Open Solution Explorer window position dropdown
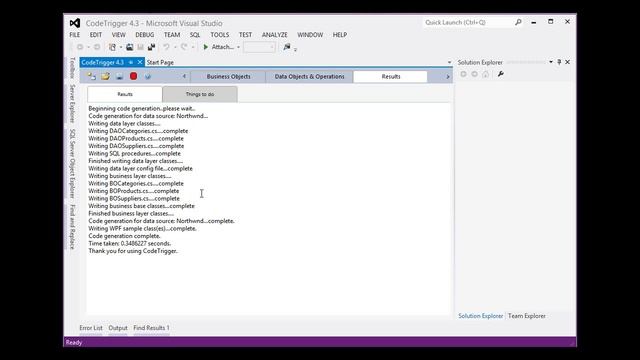This screenshot has width=640, height=360. [551, 62]
